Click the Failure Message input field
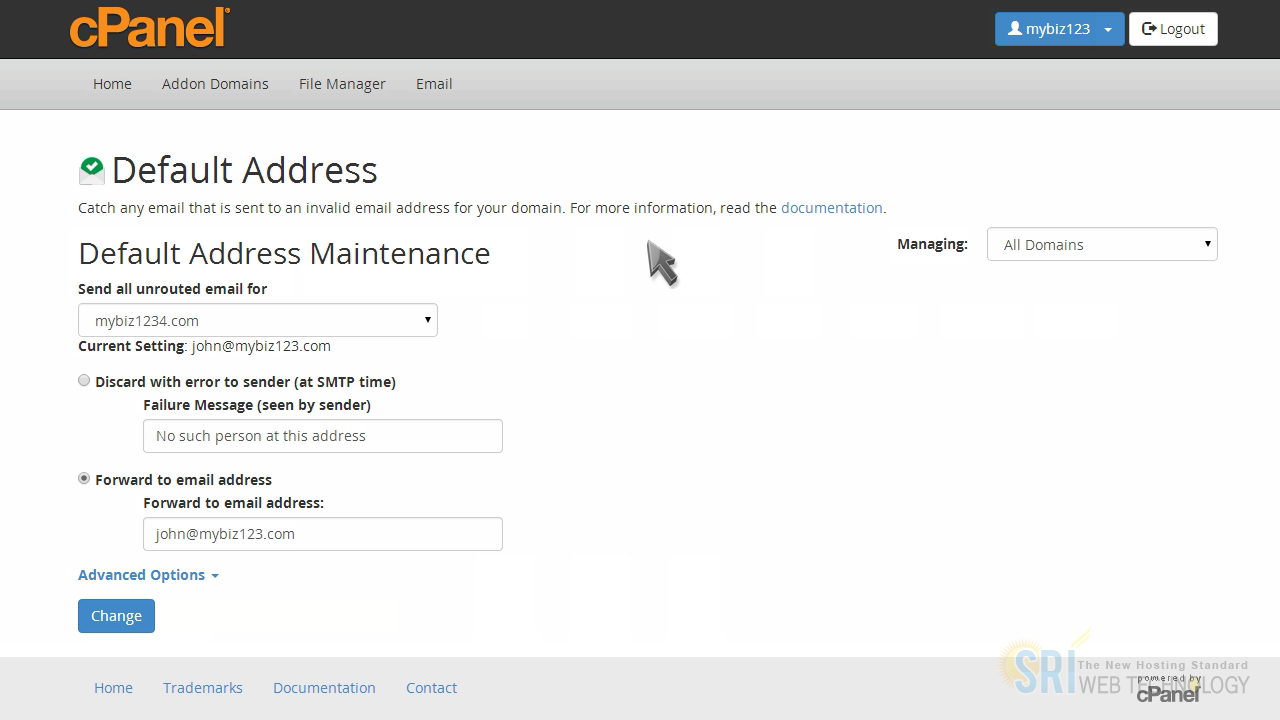Viewport: 1280px width, 720px height. pyautogui.click(x=323, y=436)
